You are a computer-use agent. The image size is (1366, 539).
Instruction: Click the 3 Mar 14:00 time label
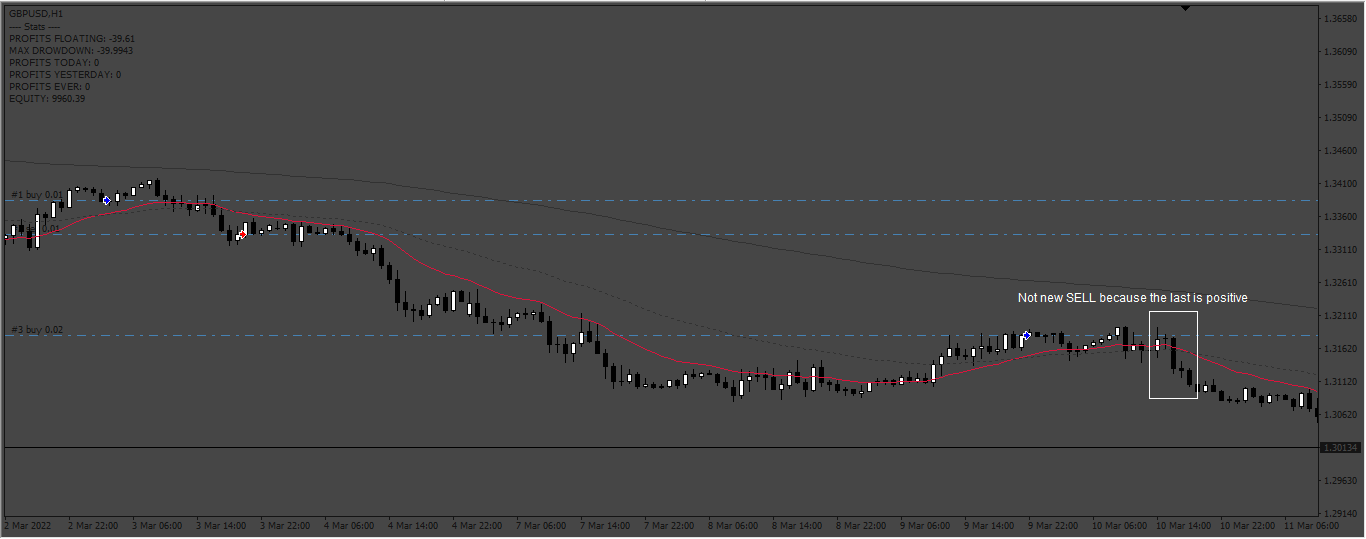click(x=221, y=526)
